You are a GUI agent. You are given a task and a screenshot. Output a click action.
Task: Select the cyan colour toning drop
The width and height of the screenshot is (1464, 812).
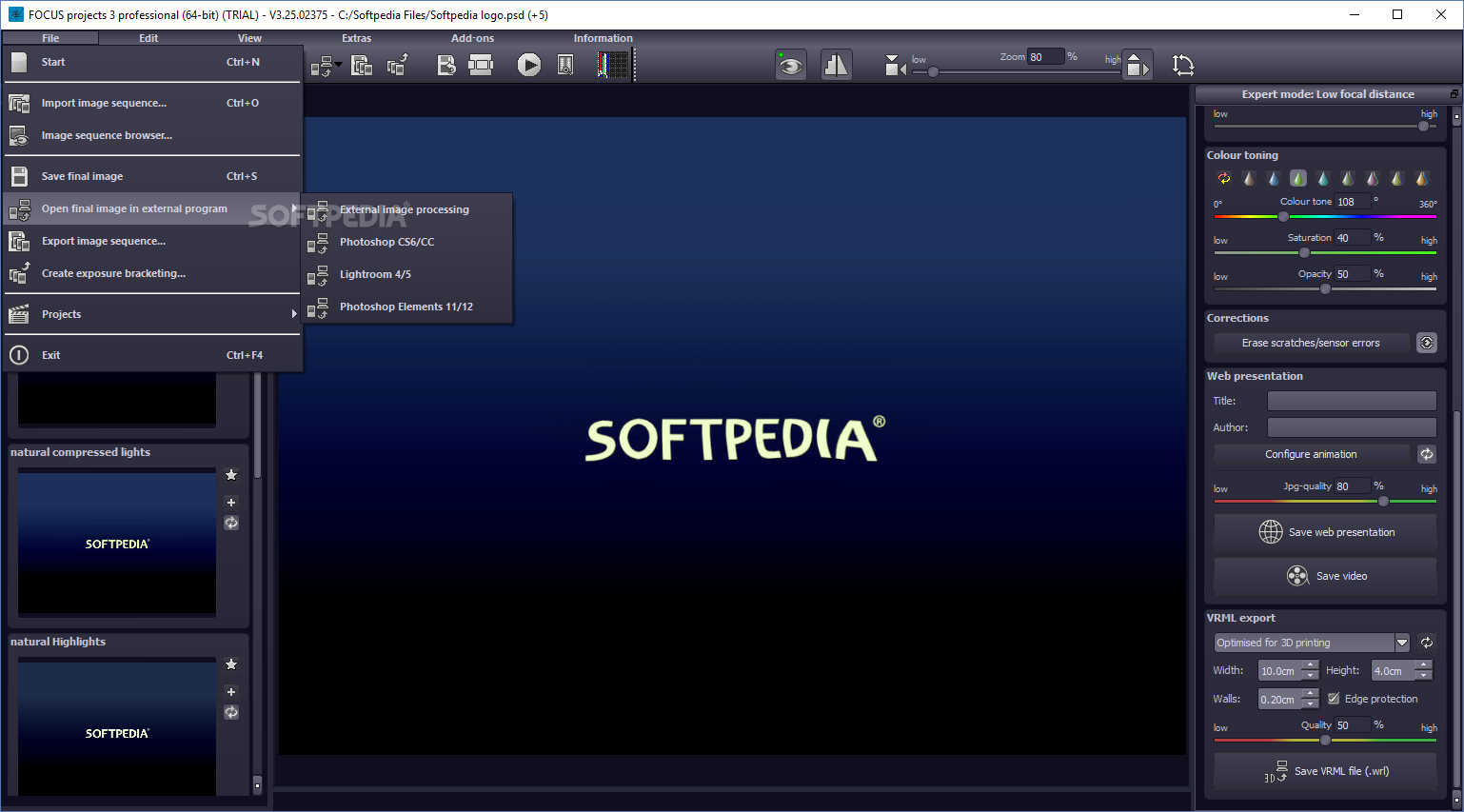coord(1323,178)
